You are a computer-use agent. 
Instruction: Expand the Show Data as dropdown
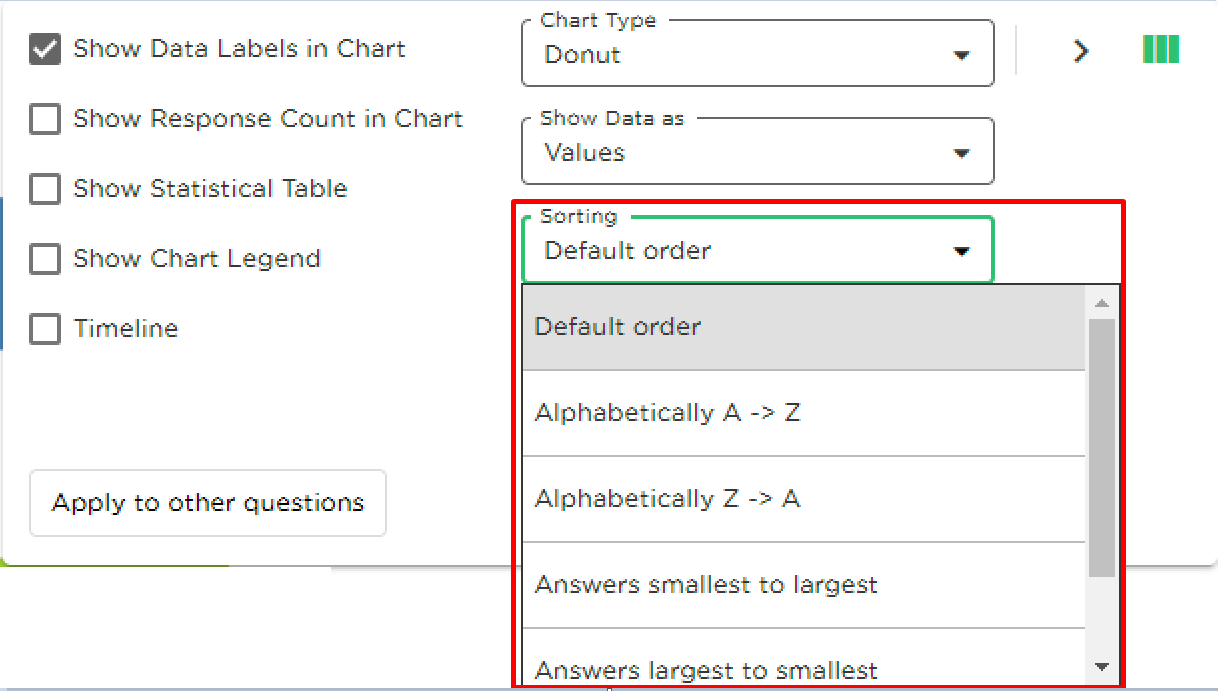[758, 151]
